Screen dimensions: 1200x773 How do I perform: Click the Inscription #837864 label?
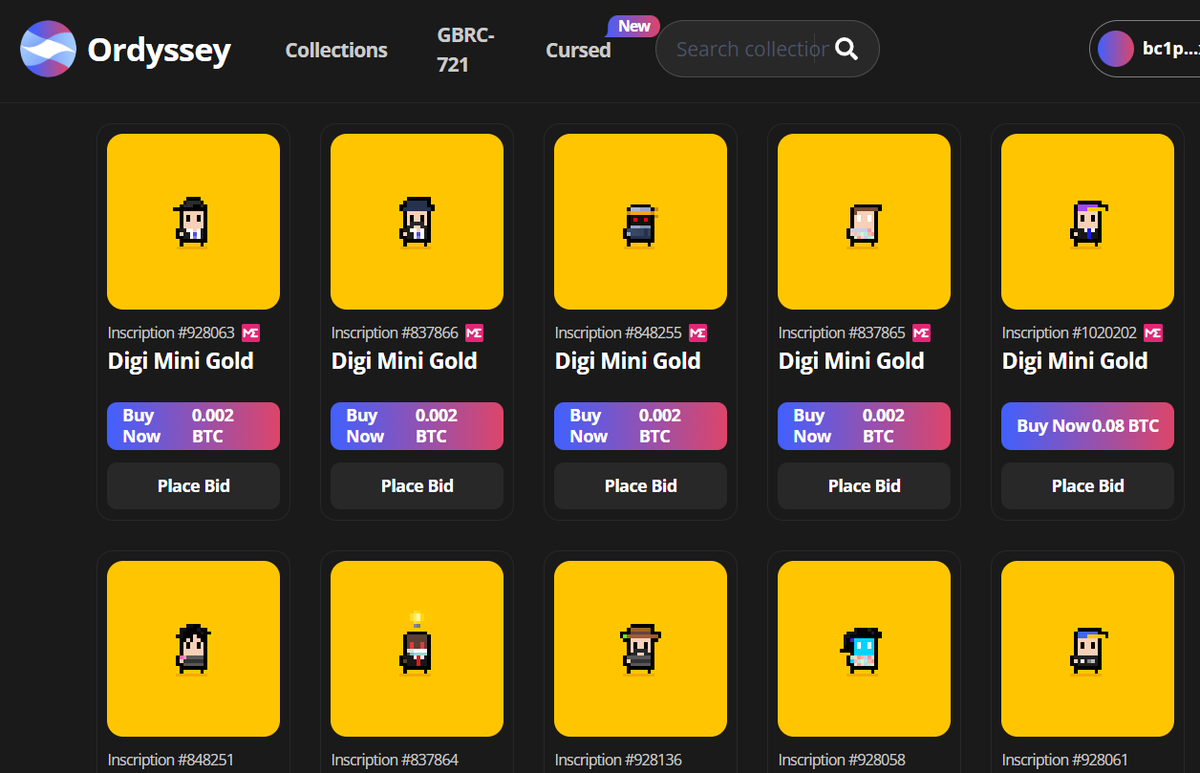click(395, 760)
